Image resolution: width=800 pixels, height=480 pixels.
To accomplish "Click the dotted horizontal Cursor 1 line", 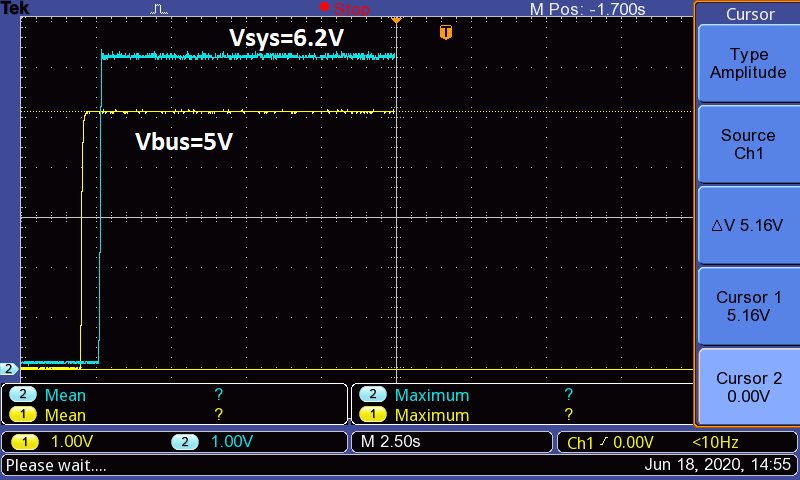I will coord(544,111).
